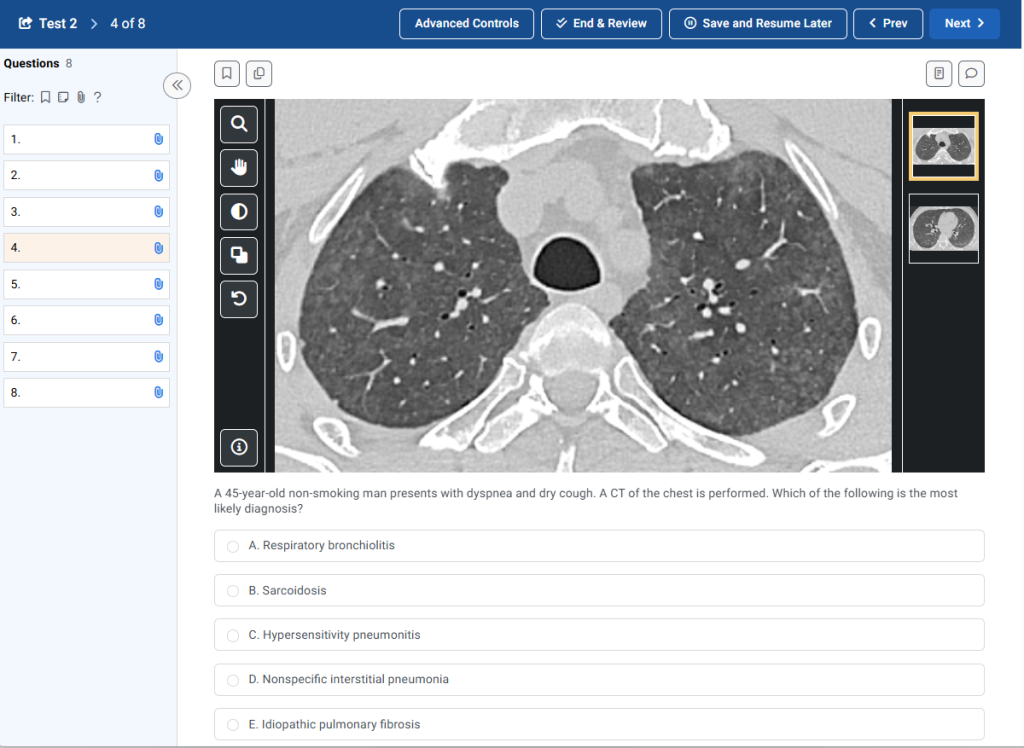Bookmark this question
1024x748 pixels.
(227, 73)
